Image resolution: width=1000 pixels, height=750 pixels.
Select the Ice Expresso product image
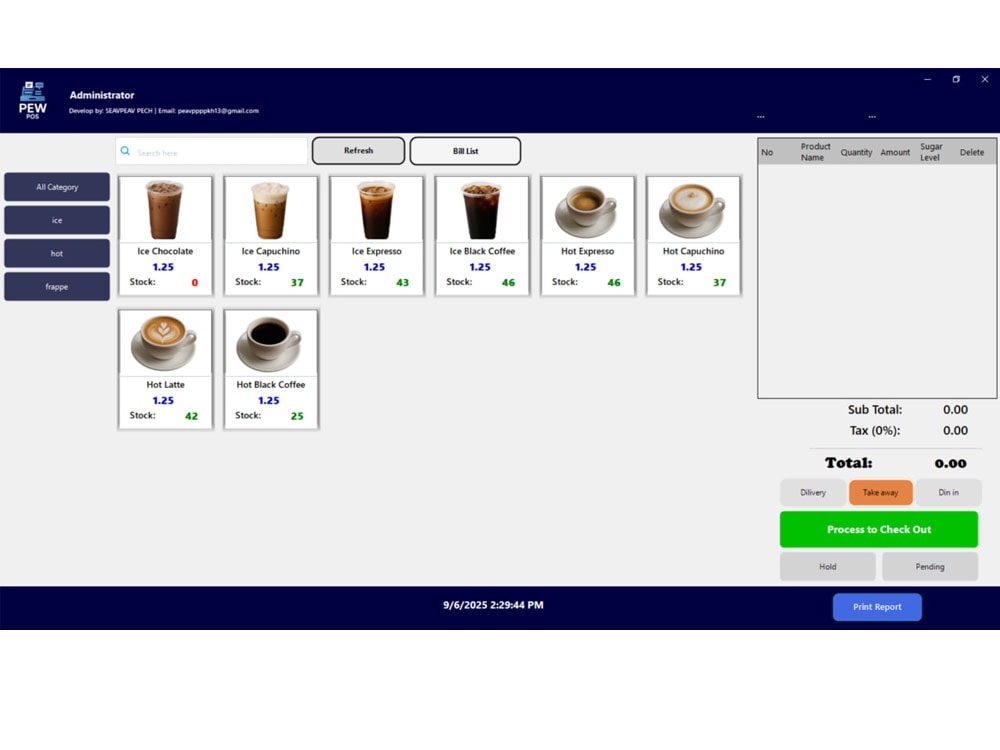click(x=376, y=210)
